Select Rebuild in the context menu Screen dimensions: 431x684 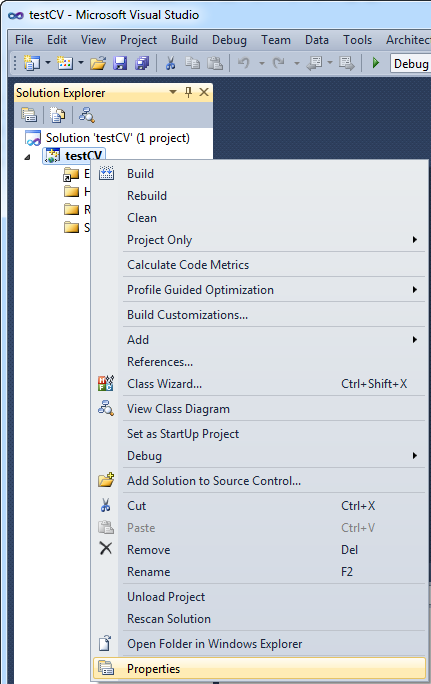[147, 196]
